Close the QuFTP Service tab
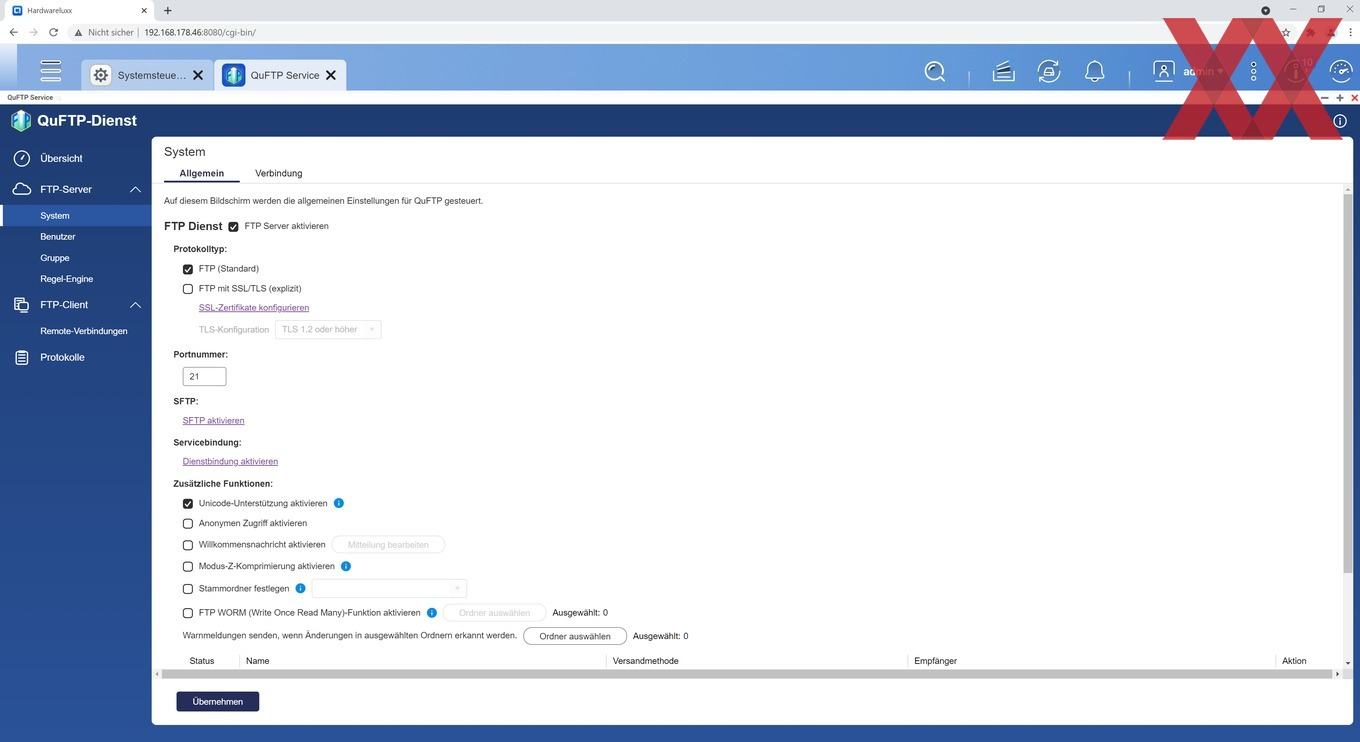The width and height of the screenshot is (1360, 742). point(331,75)
